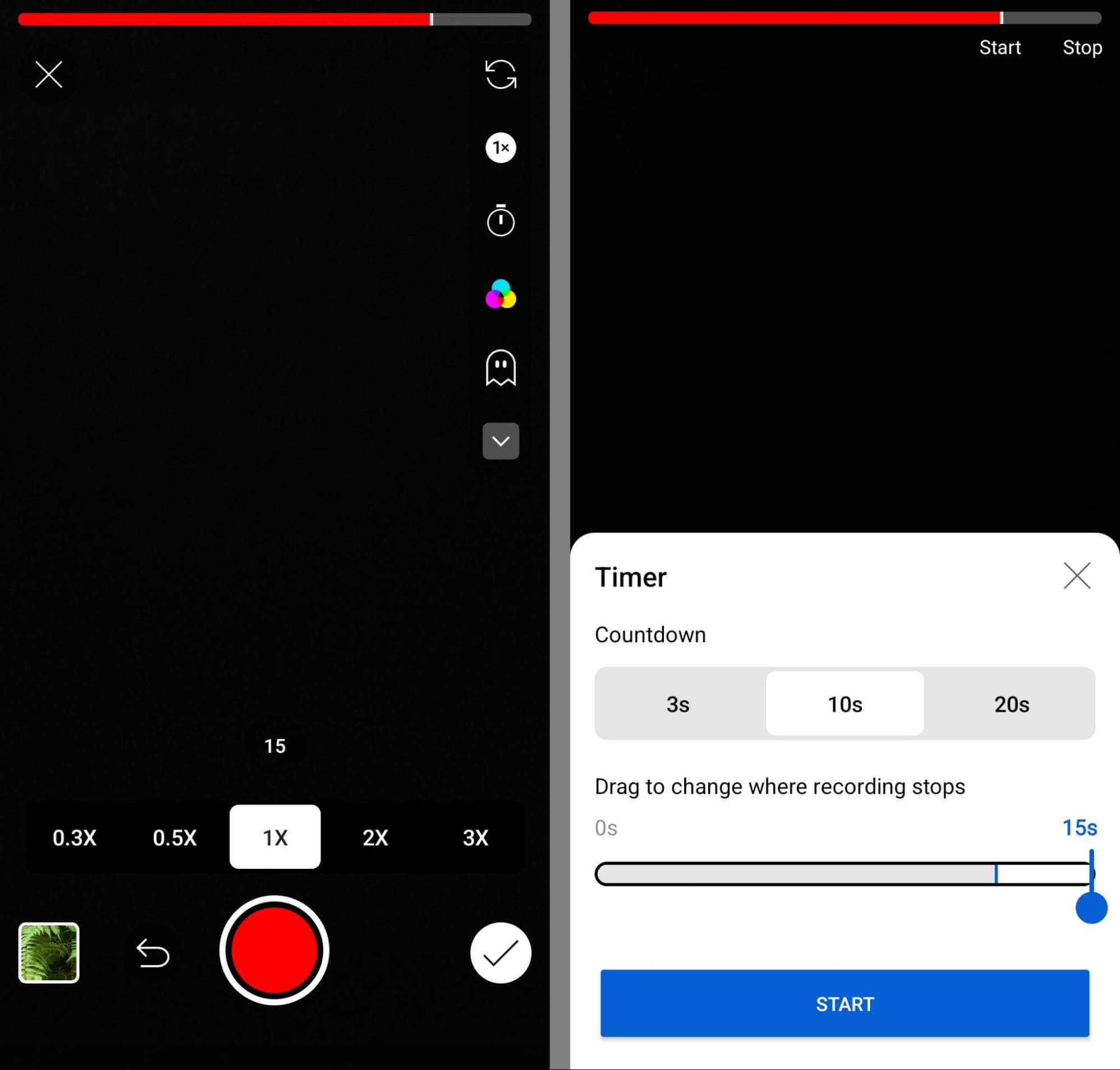Image resolution: width=1120 pixels, height=1070 pixels.
Task: Tap the color effects icon
Action: coord(500,295)
